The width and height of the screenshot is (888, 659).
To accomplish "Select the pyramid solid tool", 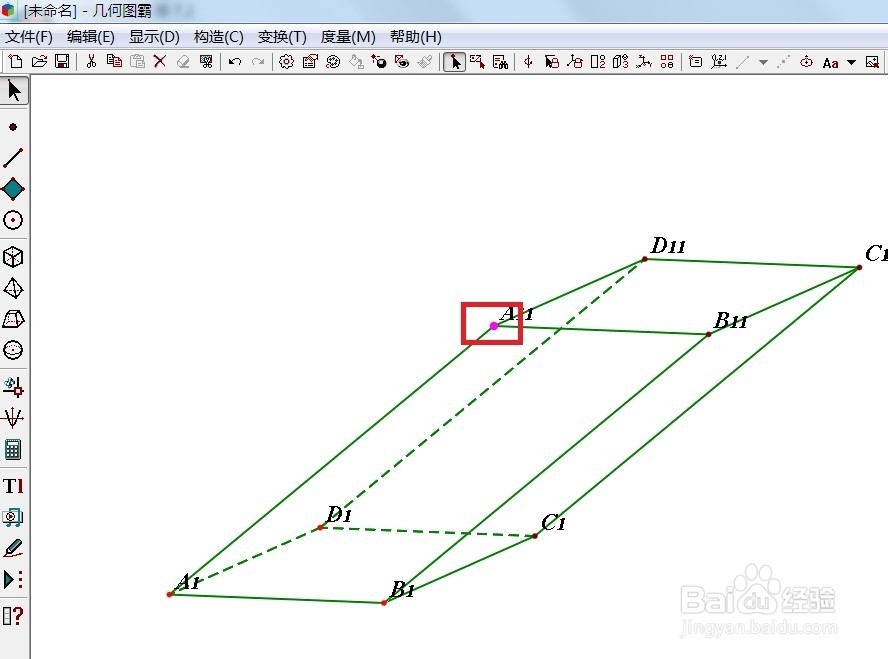I will pyautogui.click(x=13, y=288).
